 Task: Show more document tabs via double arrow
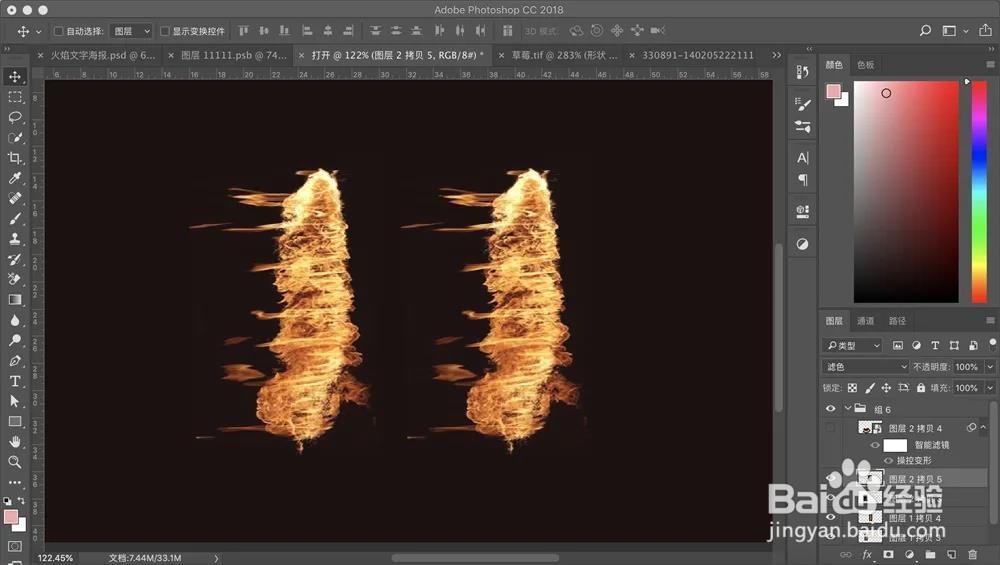776,55
